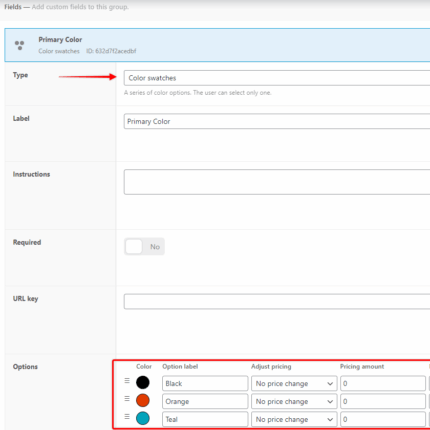Image resolution: width=430 pixels, height=430 pixels.
Task: Open the teal color swatch picker
Action: (143, 418)
